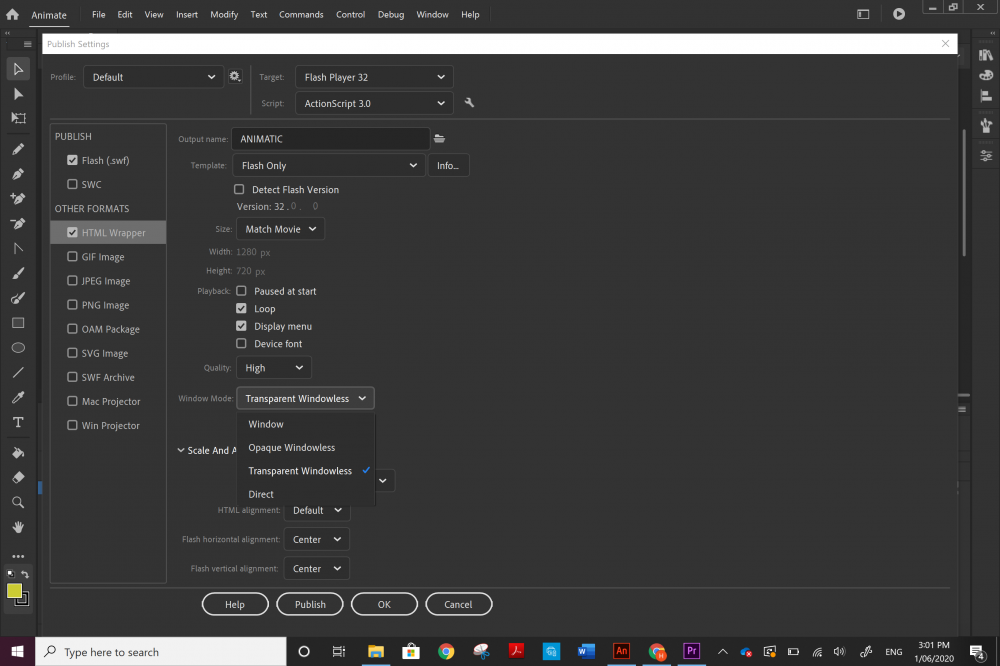This screenshot has width=1000, height=666.
Task: Open the Quality dropdown
Action: [274, 368]
